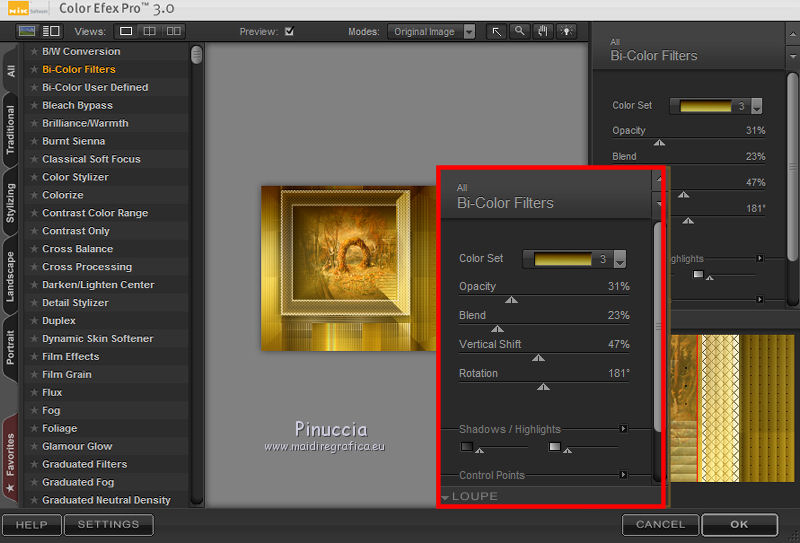Click the up arrow at the top right
Viewport: 800px width, 543px height.
pyautogui.click(x=792, y=35)
